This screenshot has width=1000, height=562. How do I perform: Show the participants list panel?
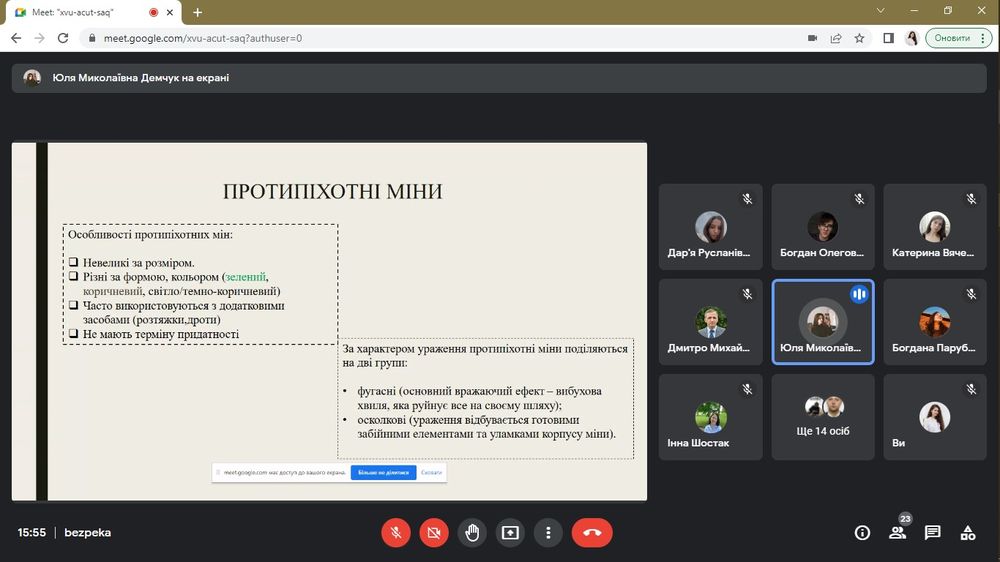click(x=897, y=533)
